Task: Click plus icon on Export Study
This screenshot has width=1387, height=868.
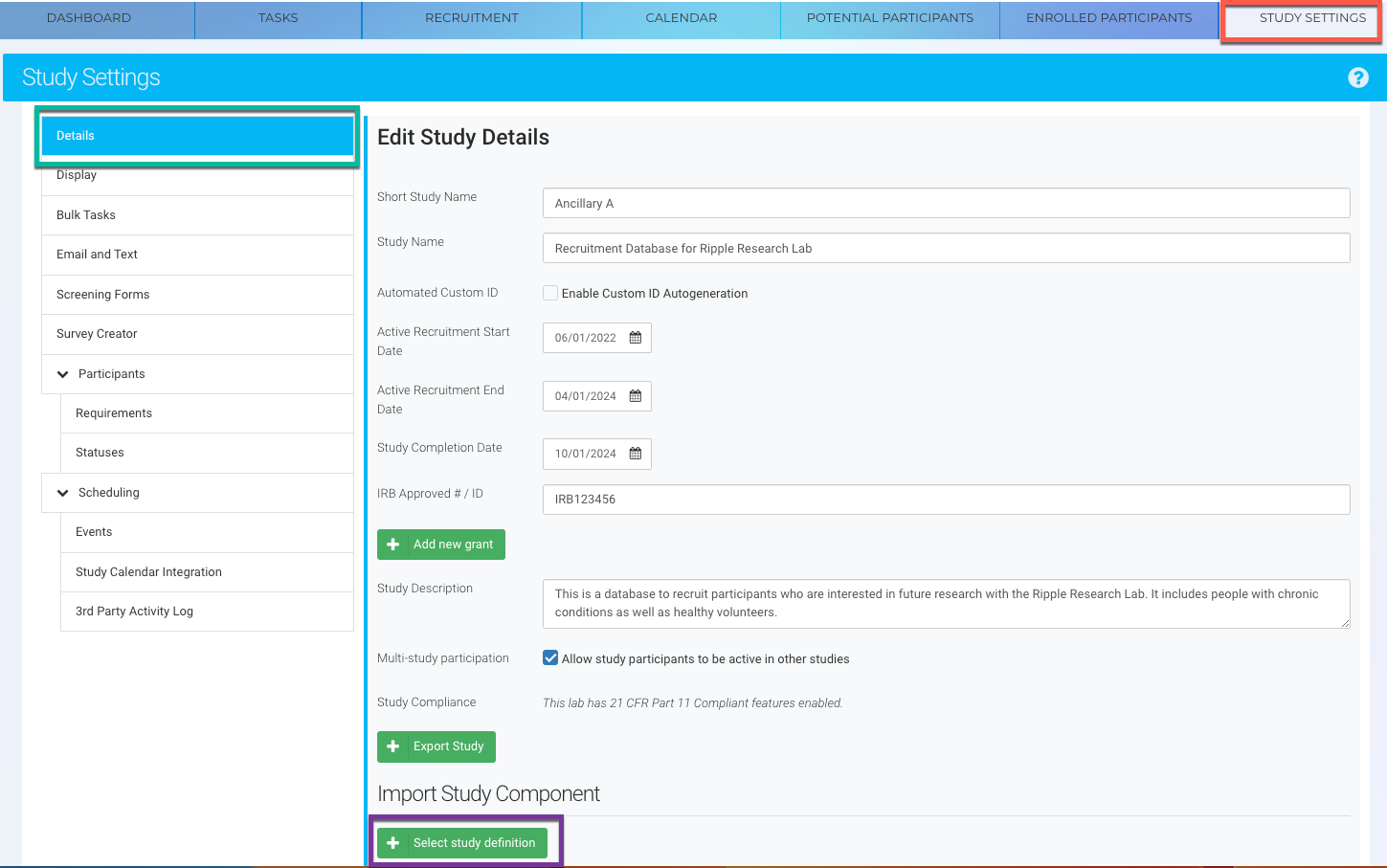Action: point(392,746)
